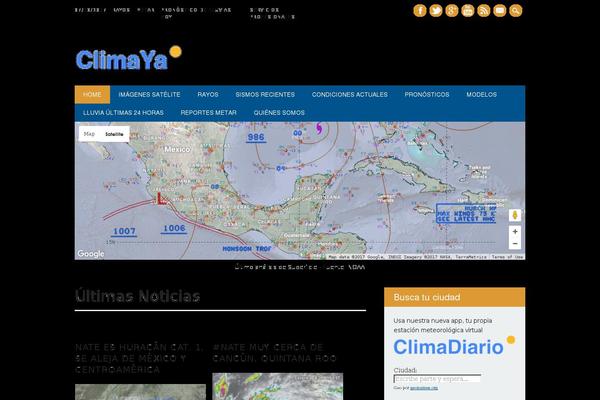Click the 1006 pressure label on map
Viewport: 600px width, 400px height.
174,229
